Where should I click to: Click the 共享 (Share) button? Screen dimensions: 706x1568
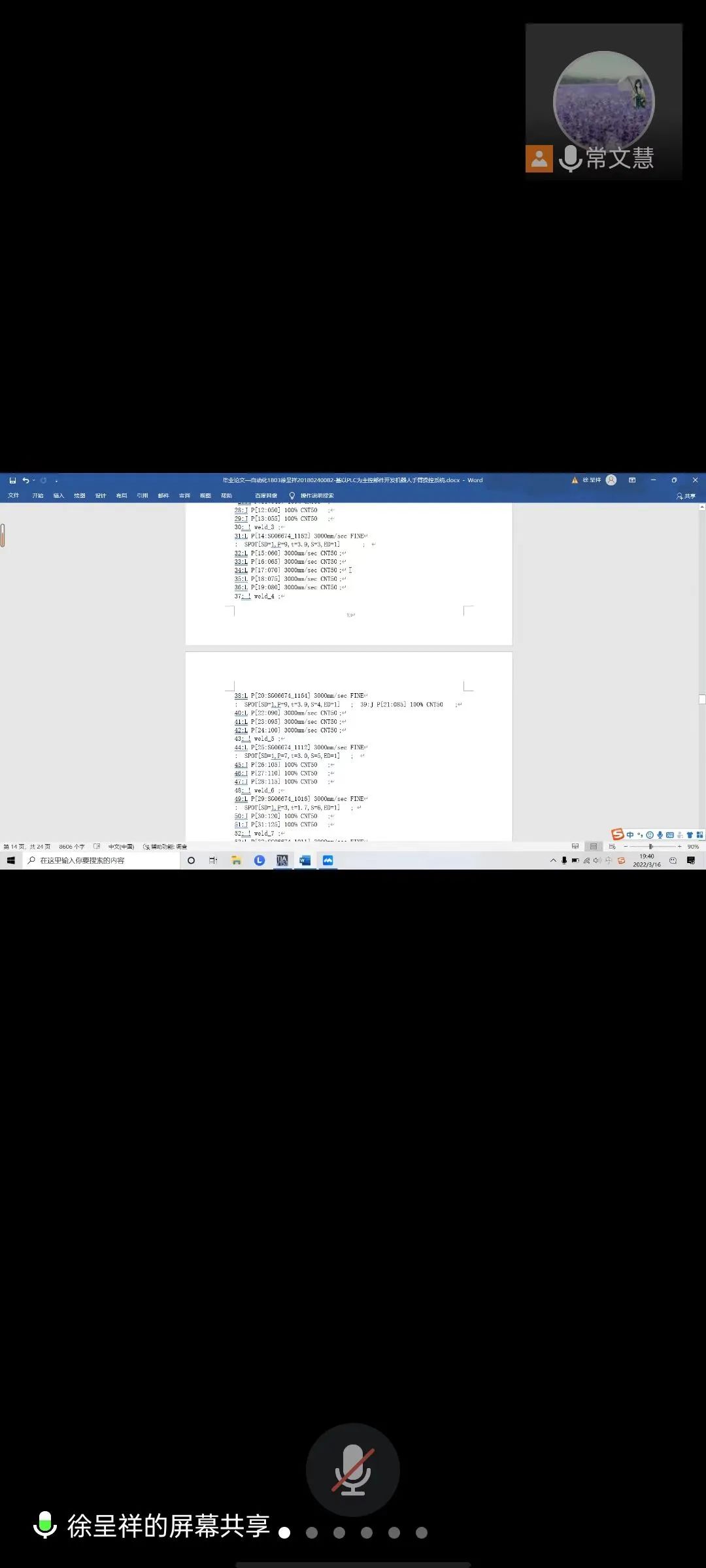coord(686,496)
